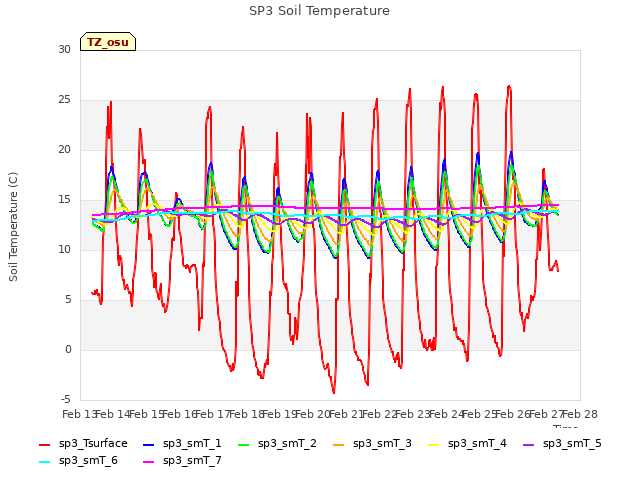Click the SP3 Soil Temperature chart title
This screenshot has height=480, width=640.
point(319,11)
